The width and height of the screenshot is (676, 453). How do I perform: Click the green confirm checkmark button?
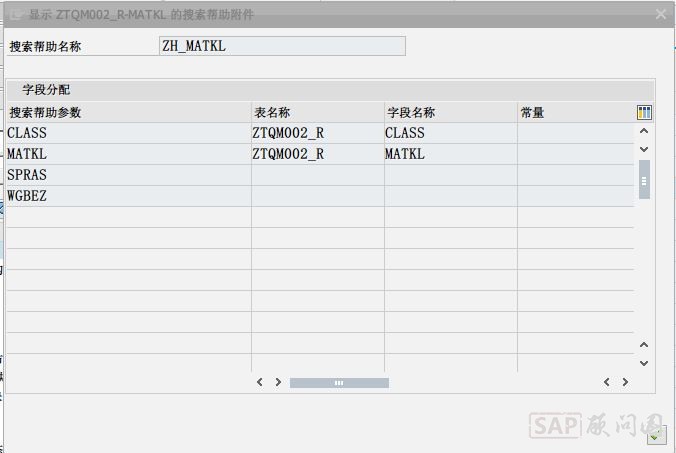(x=656, y=435)
